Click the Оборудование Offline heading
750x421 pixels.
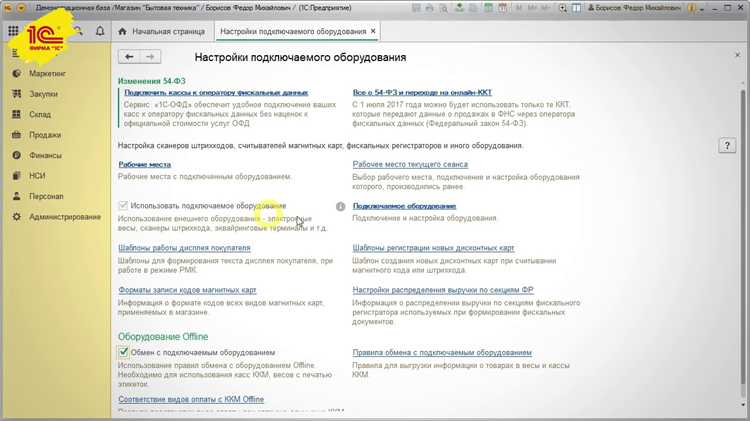point(163,337)
